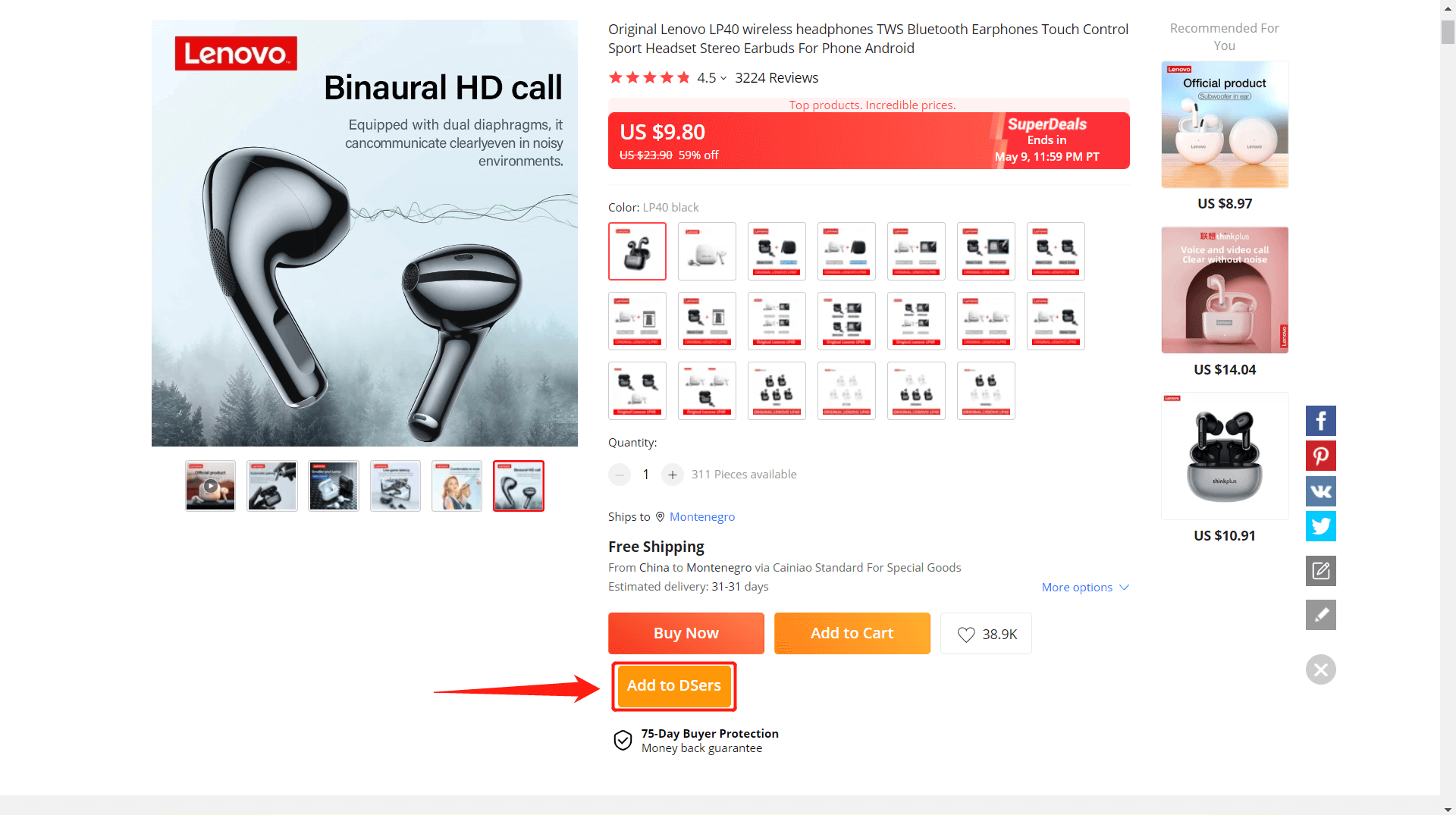Share on Twitter bird icon
The width and height of the screenshot is (1456, 815).
[1320, 526]
